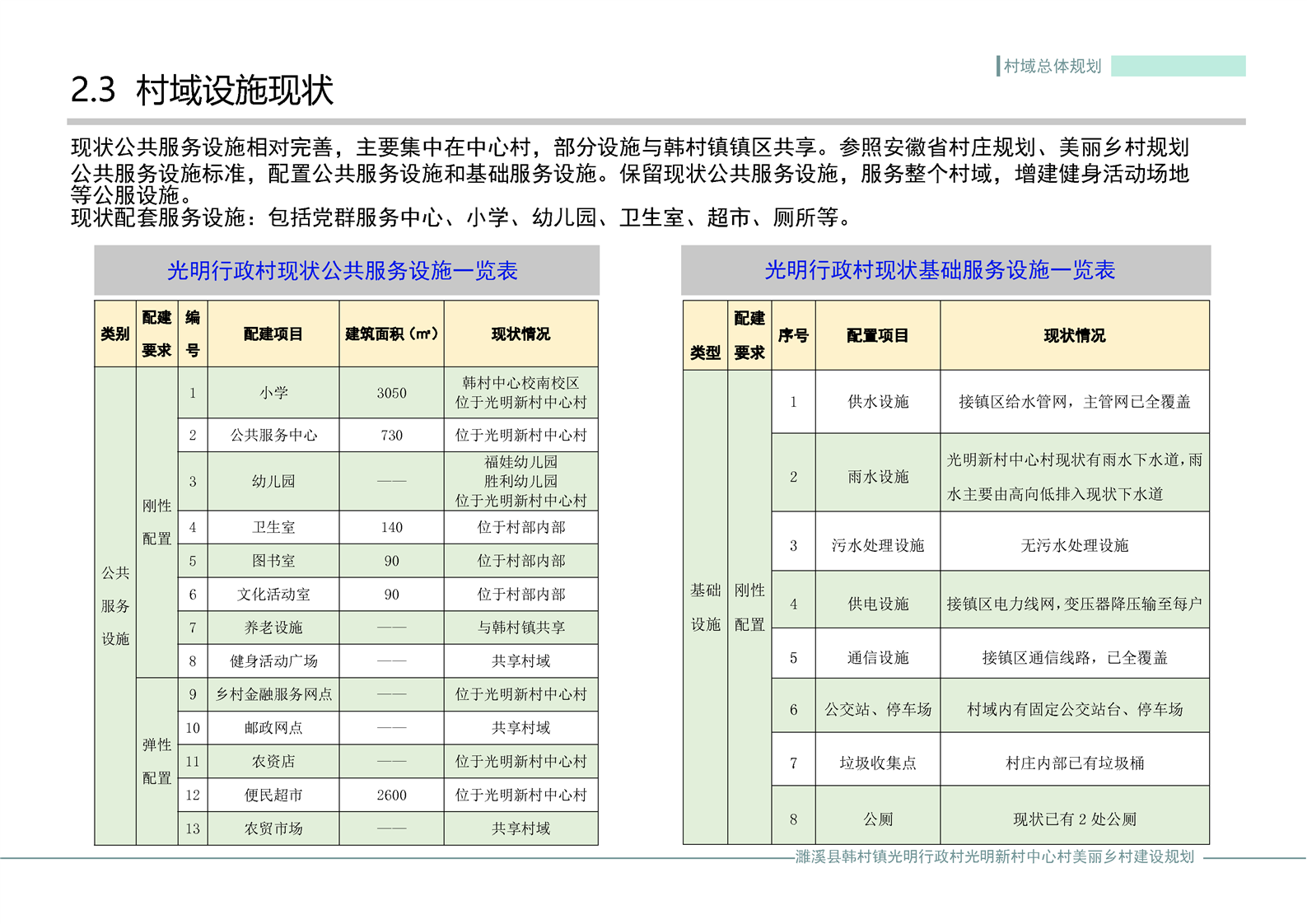This screenshot has width=1307, height=924.
Task: Click '接镇区给水管网，主管网已全覆盖'
Action: click(x=1075, y=402)
